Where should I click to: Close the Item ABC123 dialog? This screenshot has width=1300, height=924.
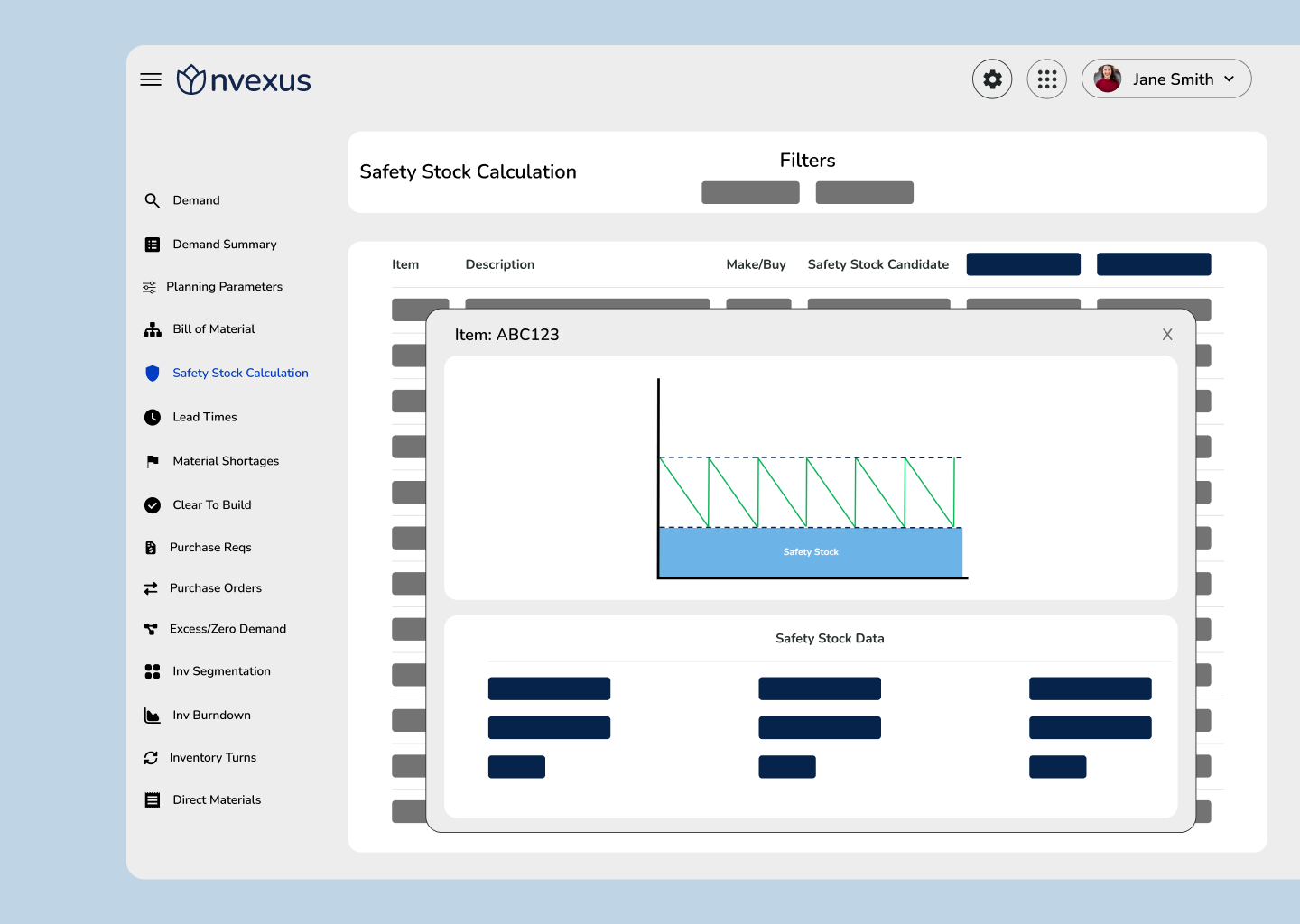(1167, 335)
